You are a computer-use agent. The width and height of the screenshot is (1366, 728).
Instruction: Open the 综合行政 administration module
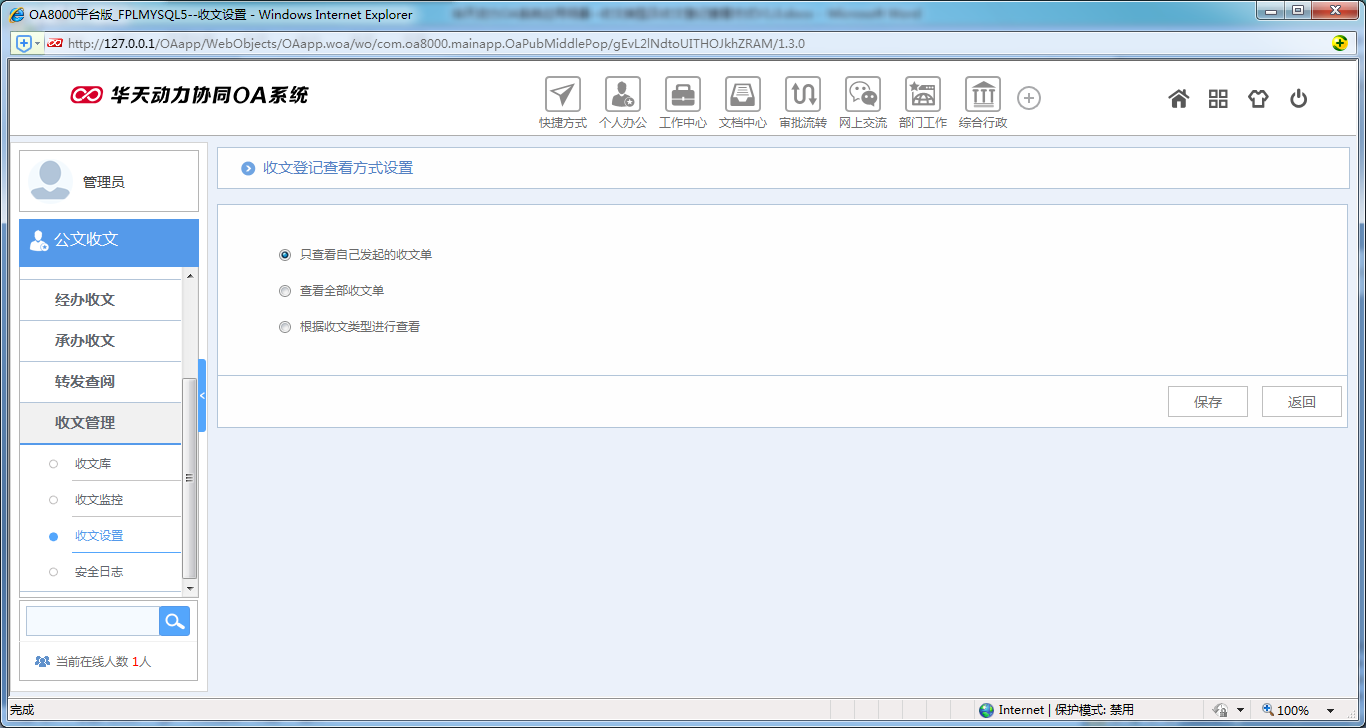(x=982, y=97)
